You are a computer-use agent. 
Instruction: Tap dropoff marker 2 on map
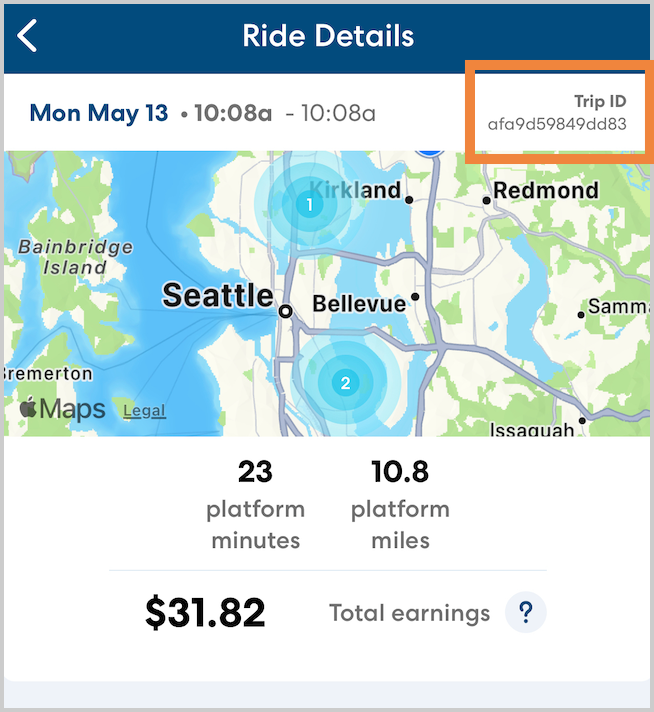(345, 382)
